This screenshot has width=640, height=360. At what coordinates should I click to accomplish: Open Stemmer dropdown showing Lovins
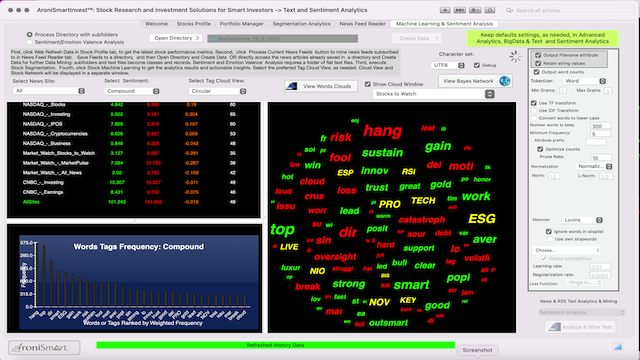[582, 220]
